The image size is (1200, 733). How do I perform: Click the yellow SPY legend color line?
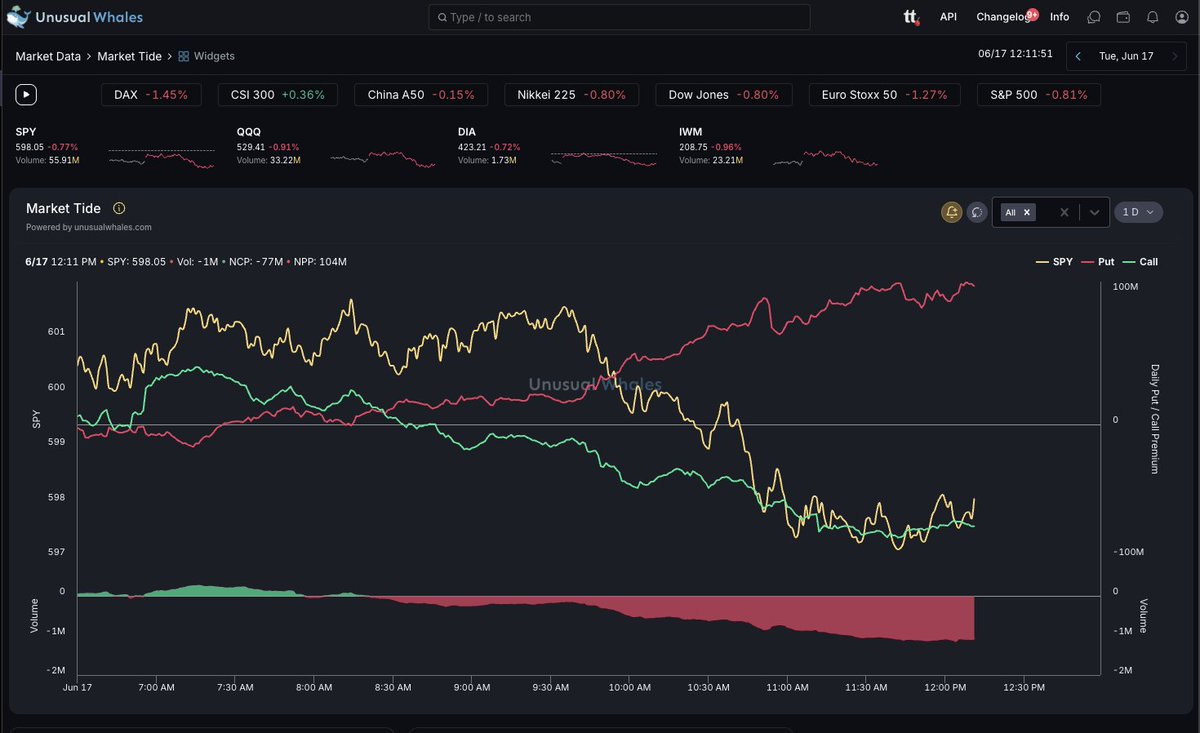pos(1042,262)
